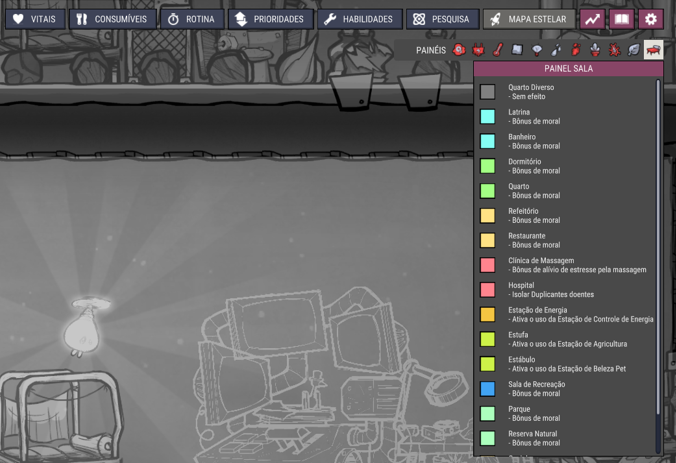Click the orange Estação de Energia swatch

[488, 314]
